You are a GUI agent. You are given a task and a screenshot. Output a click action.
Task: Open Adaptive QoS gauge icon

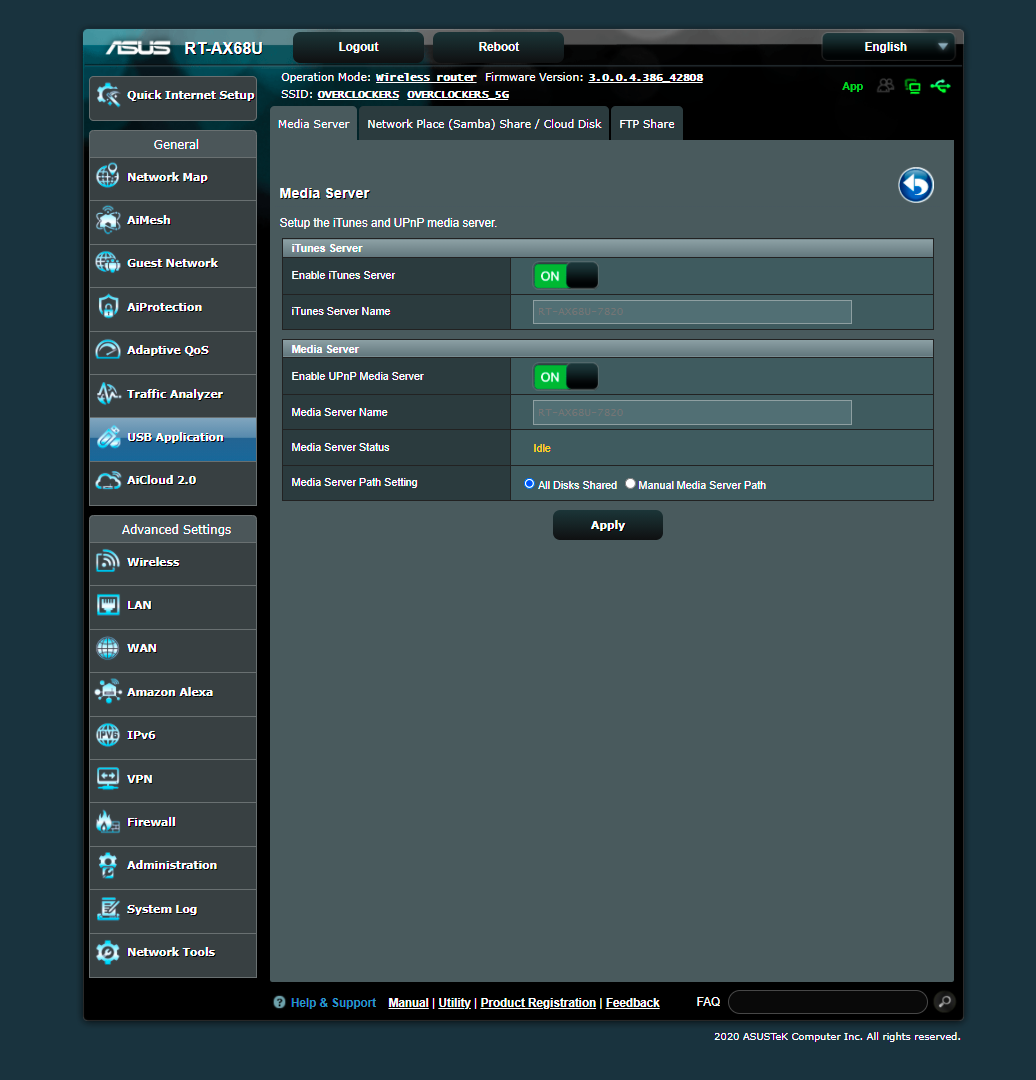(107, 350)
